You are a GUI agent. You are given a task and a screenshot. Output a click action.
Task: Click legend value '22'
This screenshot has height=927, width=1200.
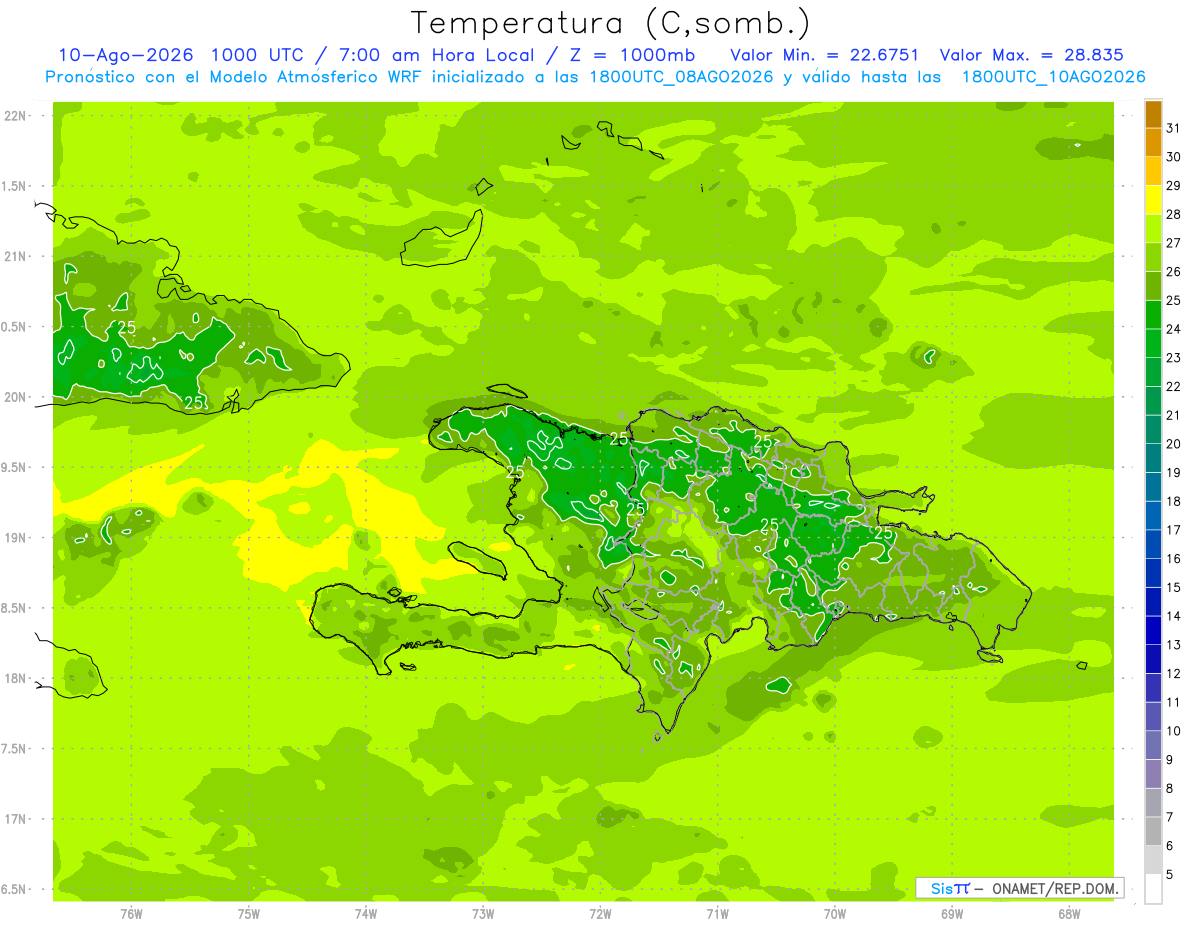click(x=1173, y=387)
